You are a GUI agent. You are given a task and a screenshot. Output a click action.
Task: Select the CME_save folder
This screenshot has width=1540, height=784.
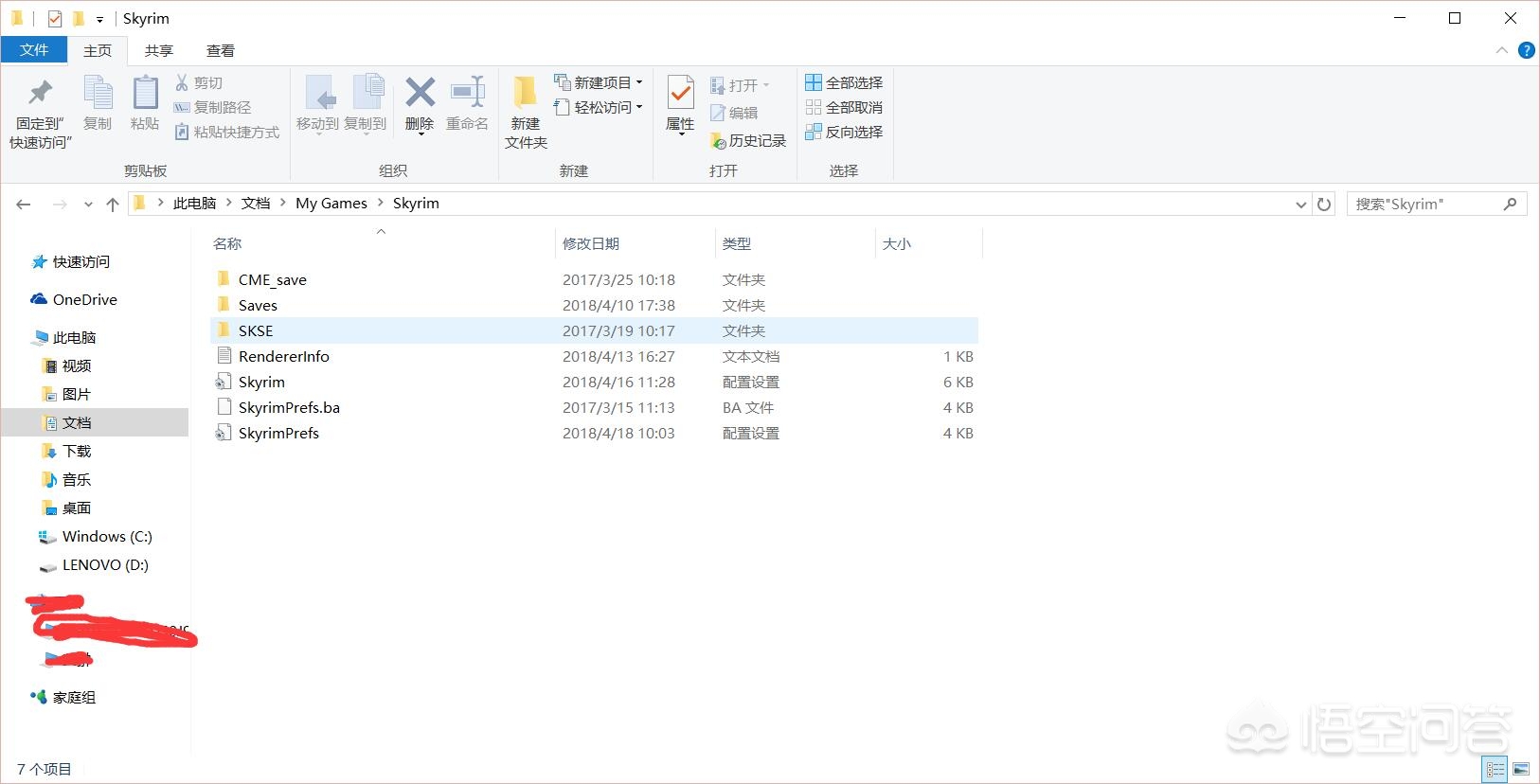click(x=594, y=279)
